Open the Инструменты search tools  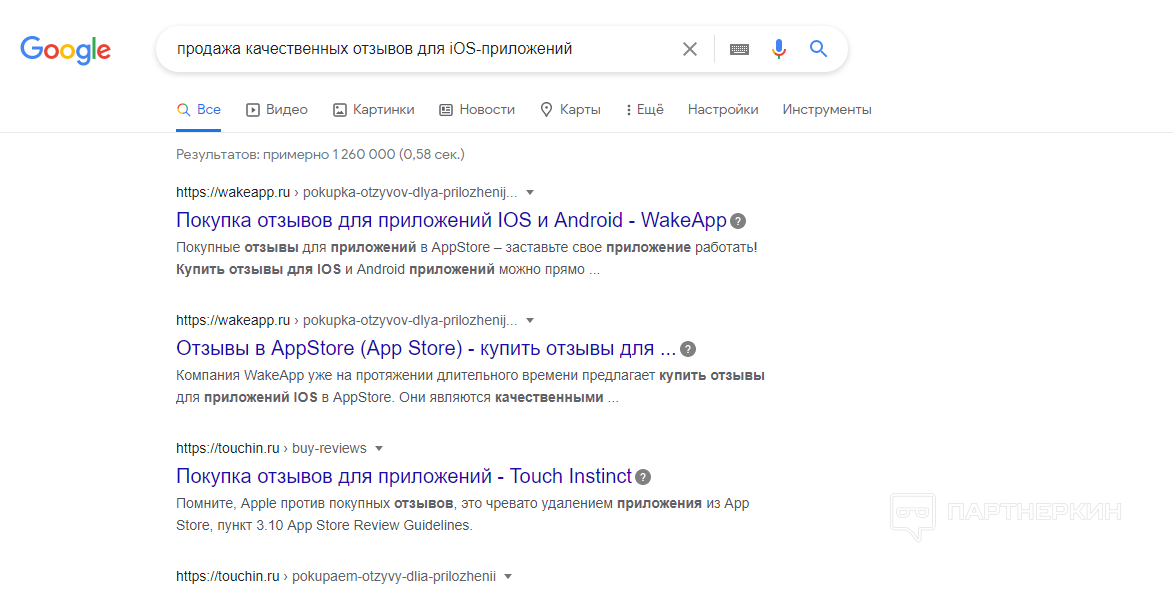[827, 110]
